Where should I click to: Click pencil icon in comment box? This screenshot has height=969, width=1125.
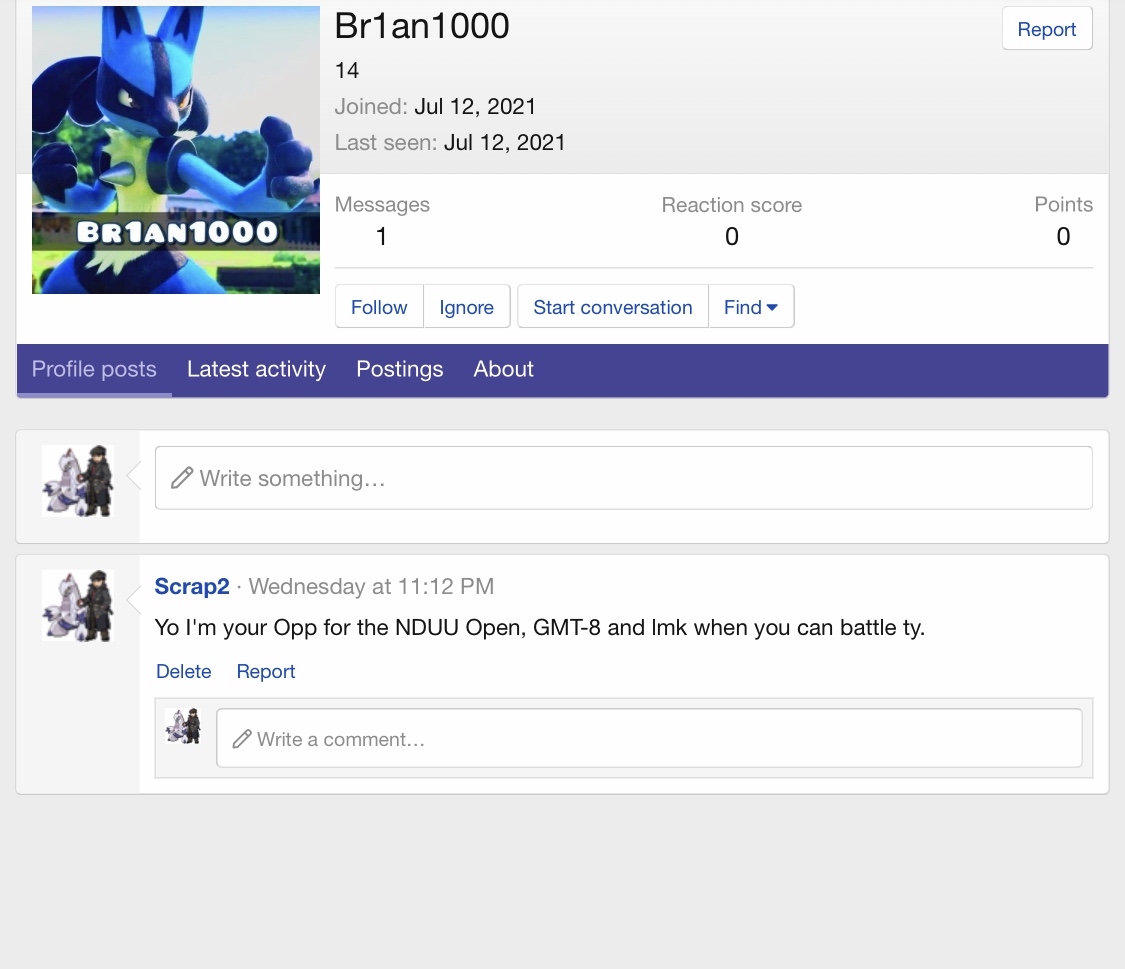(x=242, y=739)
